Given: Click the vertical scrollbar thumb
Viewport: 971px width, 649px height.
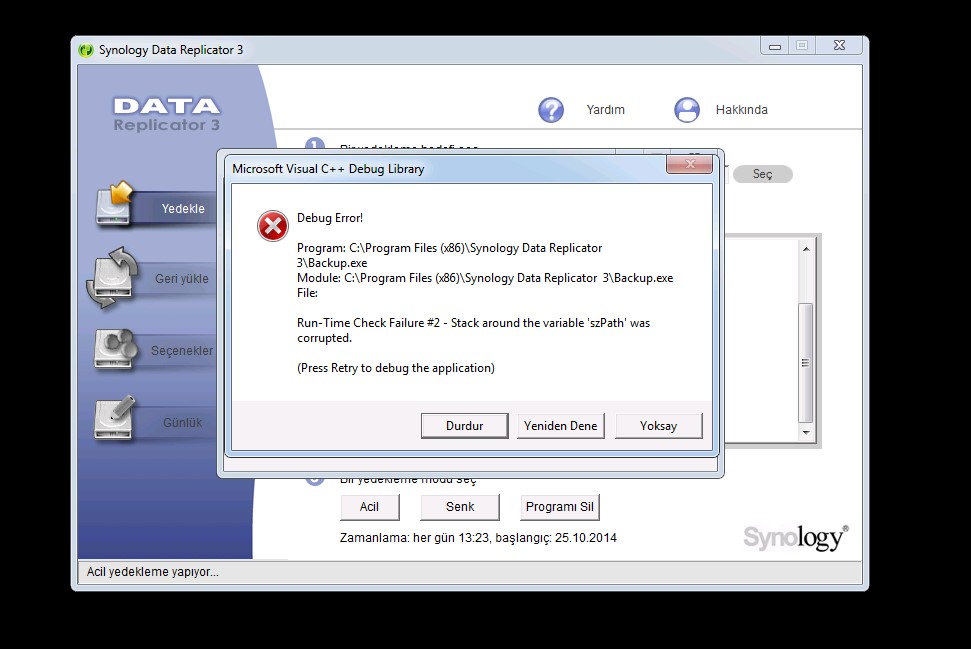Looking at the screenshot, I should tap(806, 360).
